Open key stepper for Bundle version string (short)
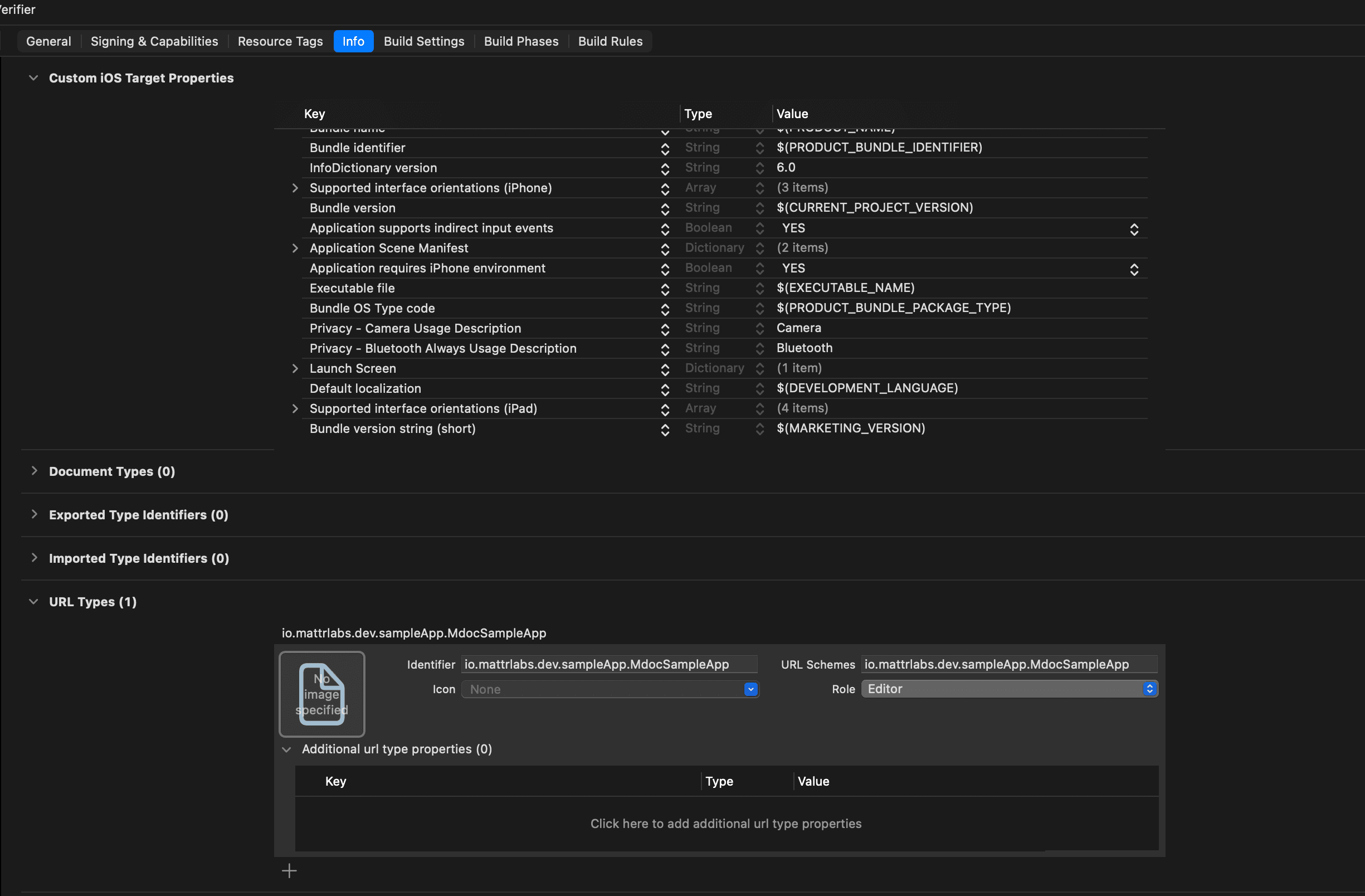This screenshot has height=896, width=1365. pos(665,429)
